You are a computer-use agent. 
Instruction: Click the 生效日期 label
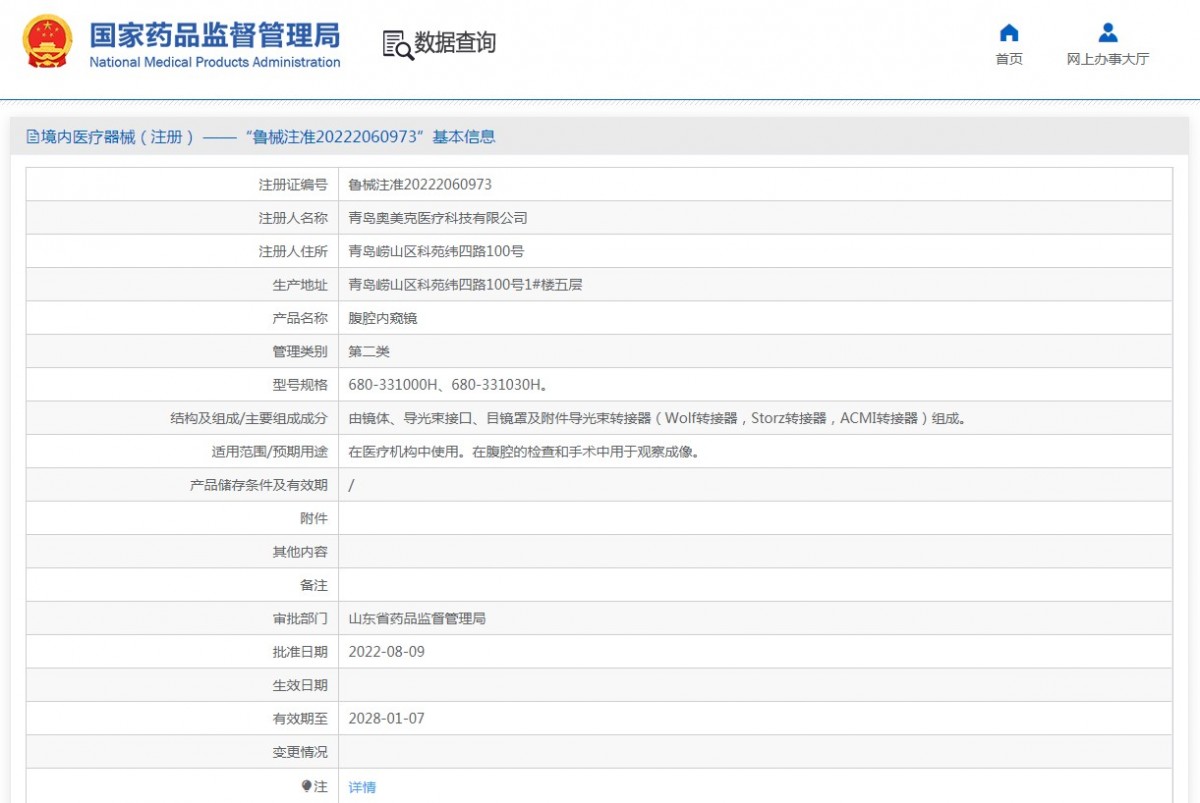pyautogui.click(x=300, y=686)
